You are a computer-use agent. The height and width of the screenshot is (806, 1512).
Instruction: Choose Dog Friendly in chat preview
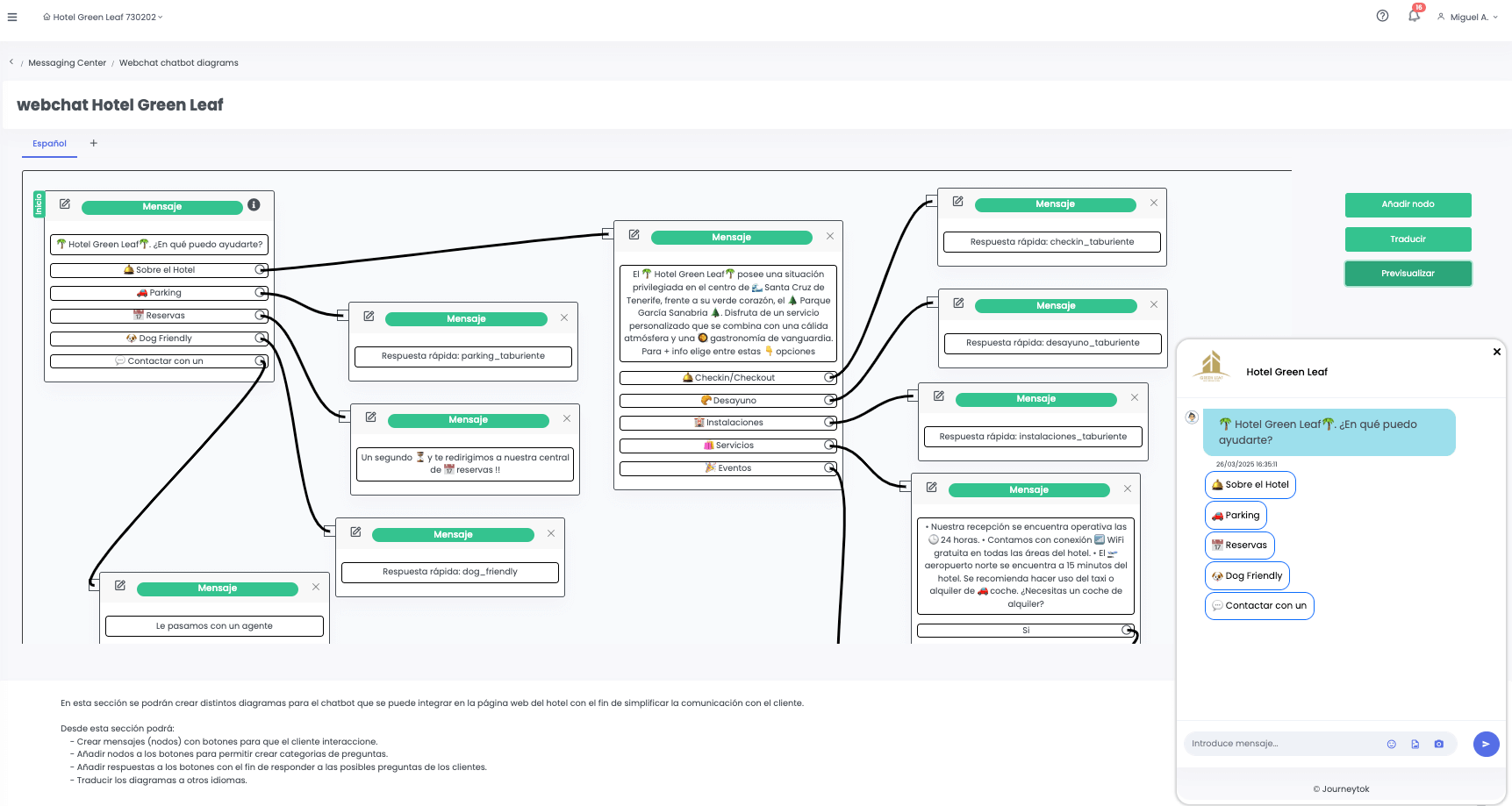(1247, 575)
